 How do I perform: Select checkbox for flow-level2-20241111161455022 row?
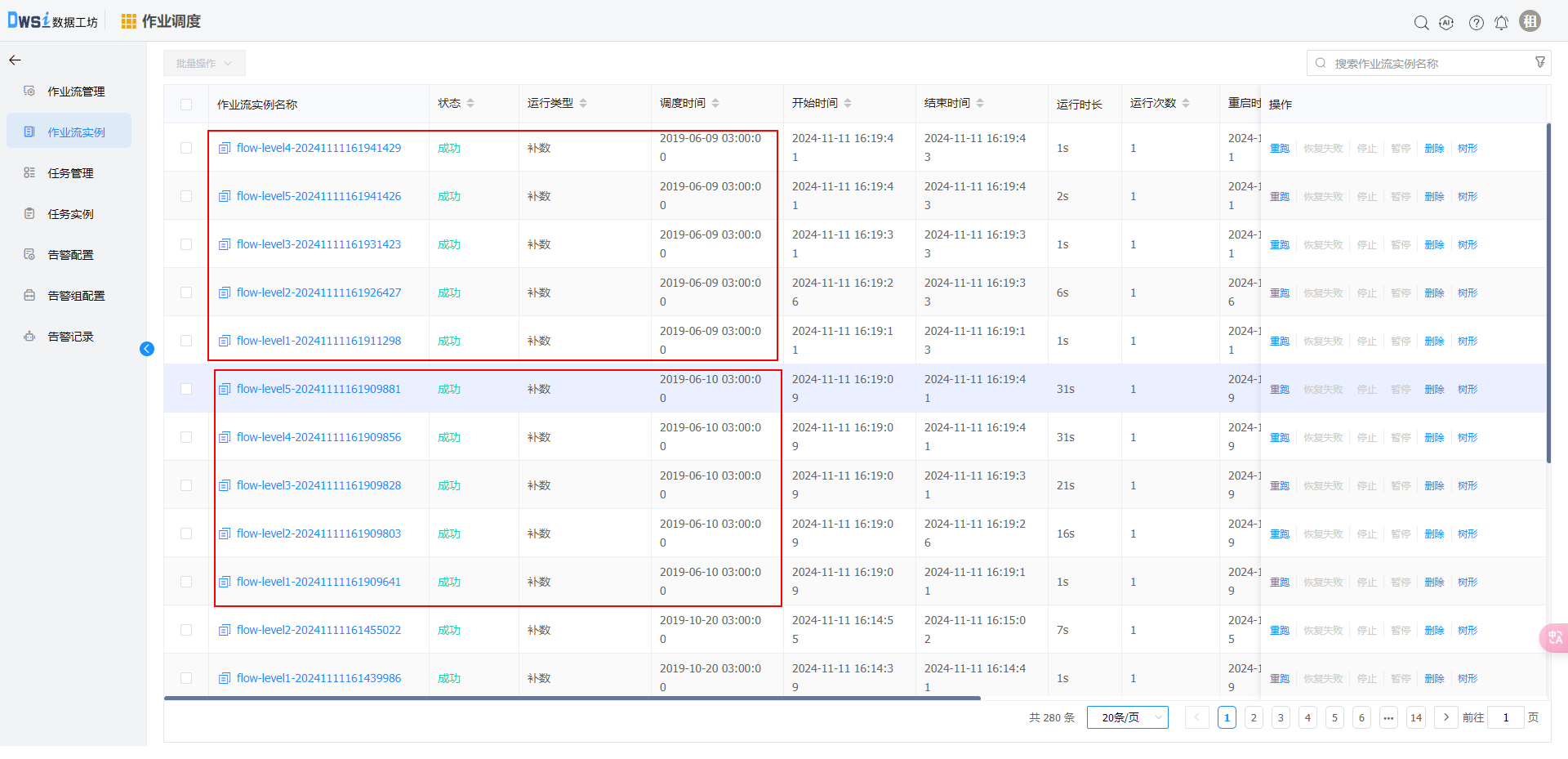click(x=186, y=630)
